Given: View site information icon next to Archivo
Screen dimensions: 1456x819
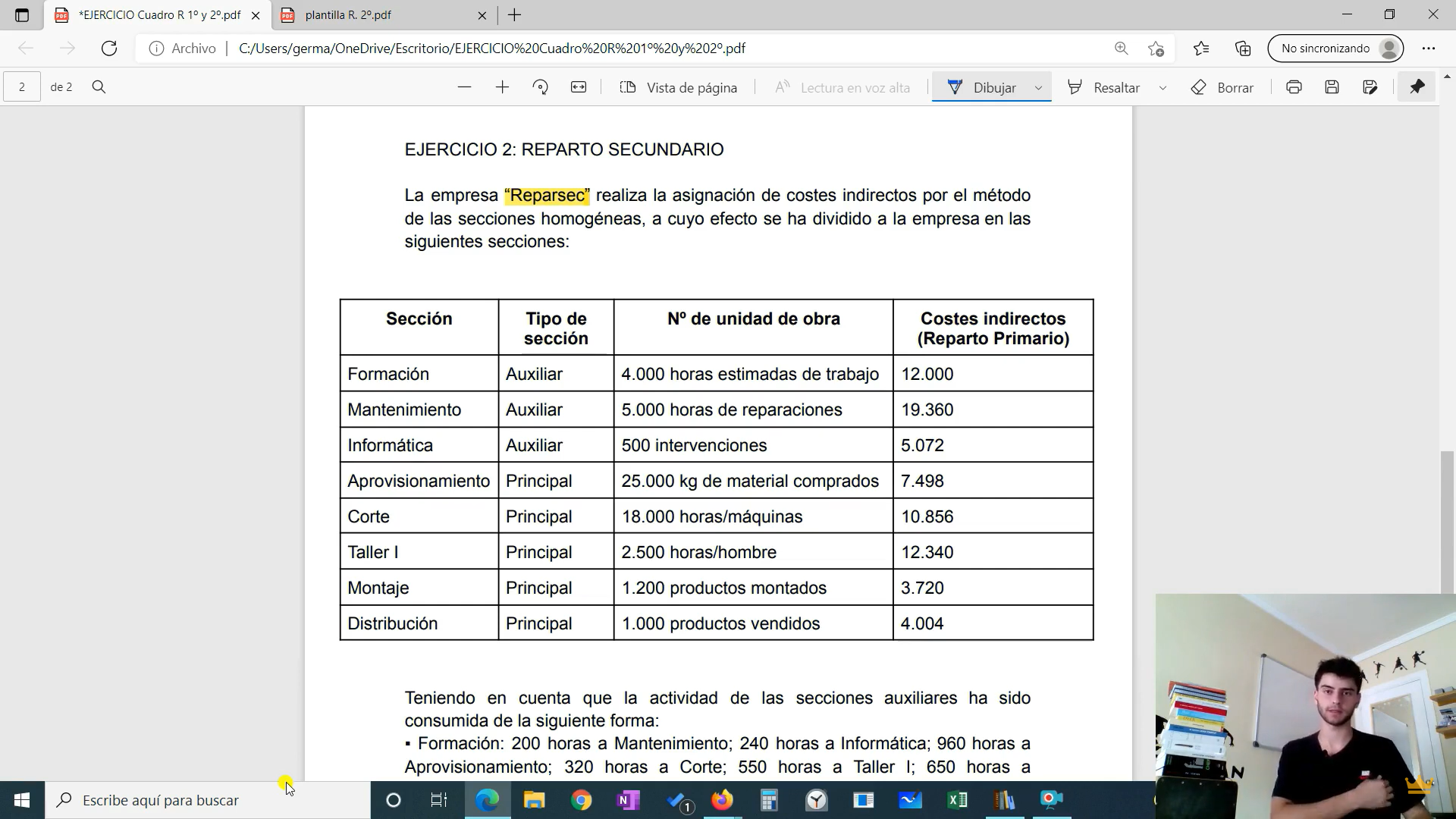Looking at the screenshot, I should coord(156,49).
